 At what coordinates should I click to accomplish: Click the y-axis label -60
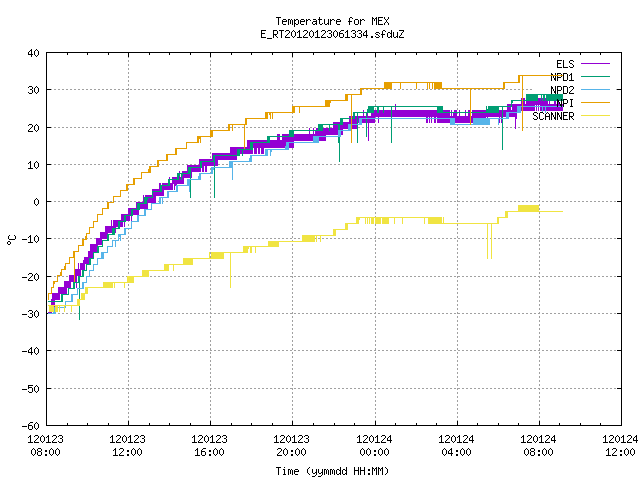[31, 426]
